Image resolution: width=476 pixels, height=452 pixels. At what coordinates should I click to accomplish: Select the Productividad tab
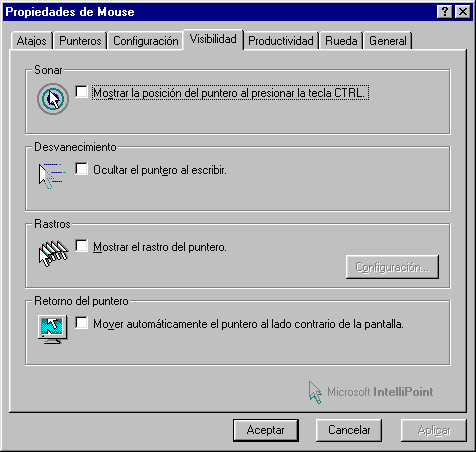click(281, 41)
